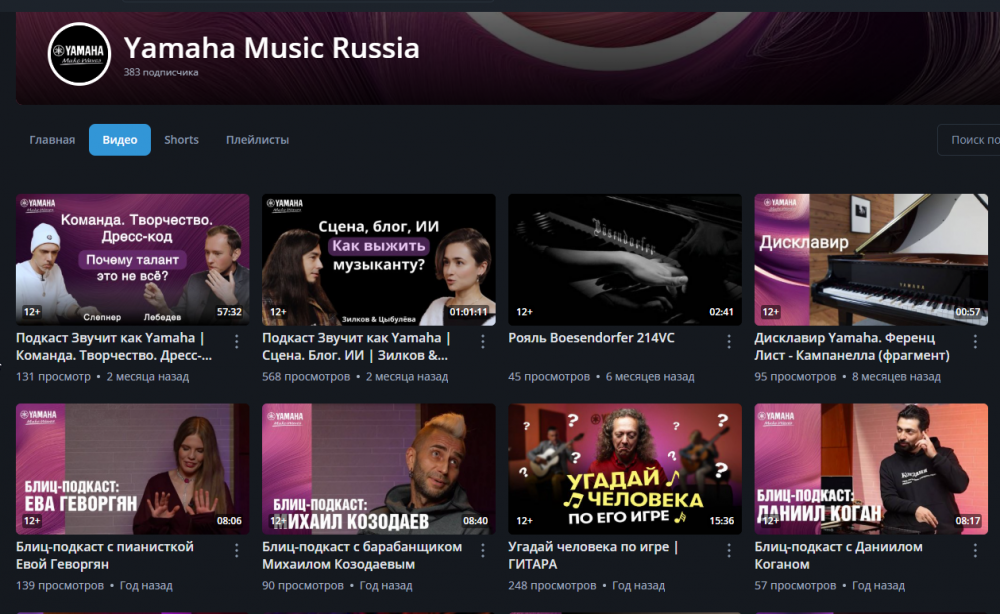Click title Угадай человека по игре | ГИТАРА
Image resolution: width=1000 pixels, height=614 pixels.
(x=593, y=555)
